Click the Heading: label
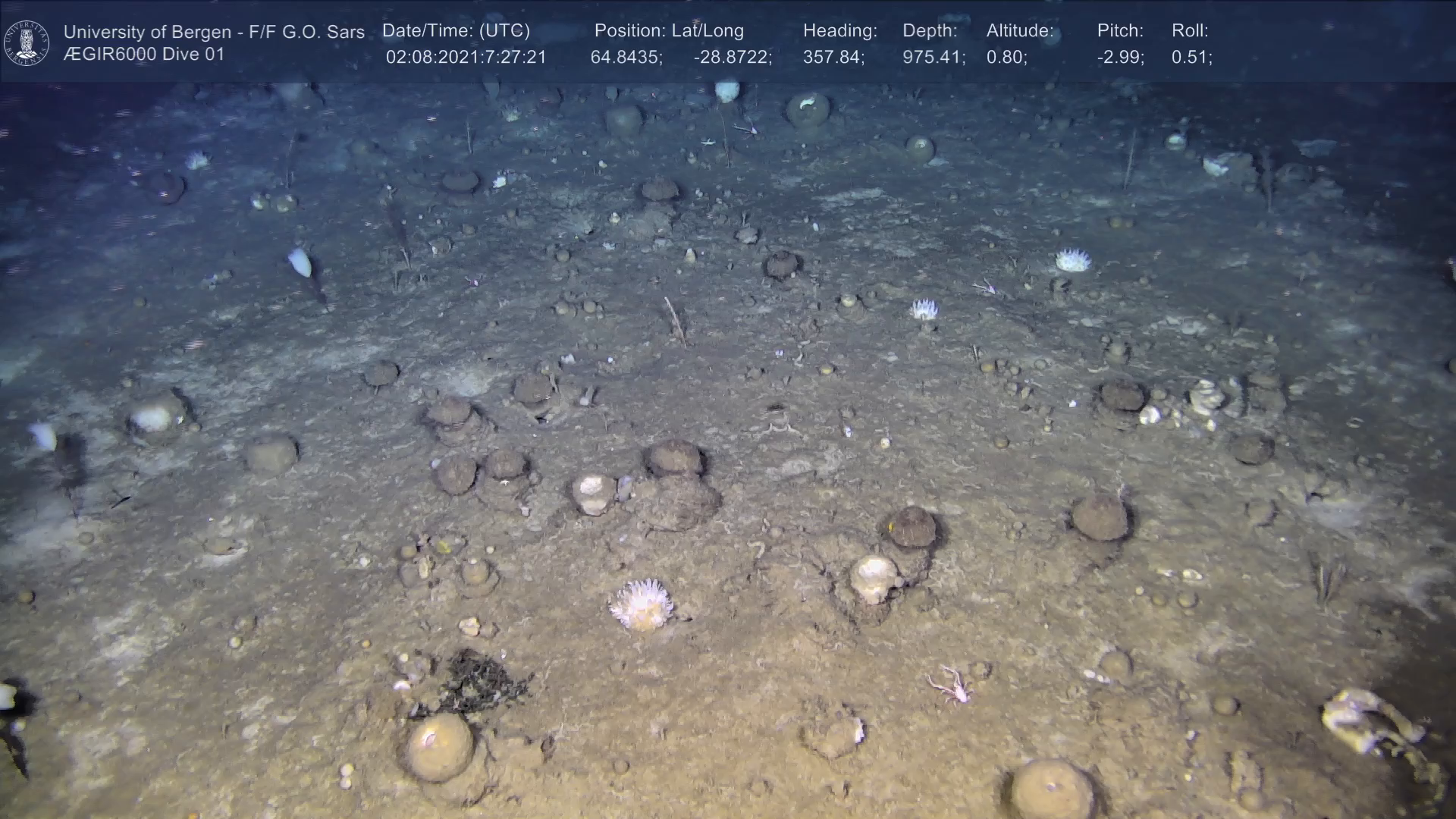Image resolution: width=1456 pixels, height=819 pixels. click(x=839, y=31)
